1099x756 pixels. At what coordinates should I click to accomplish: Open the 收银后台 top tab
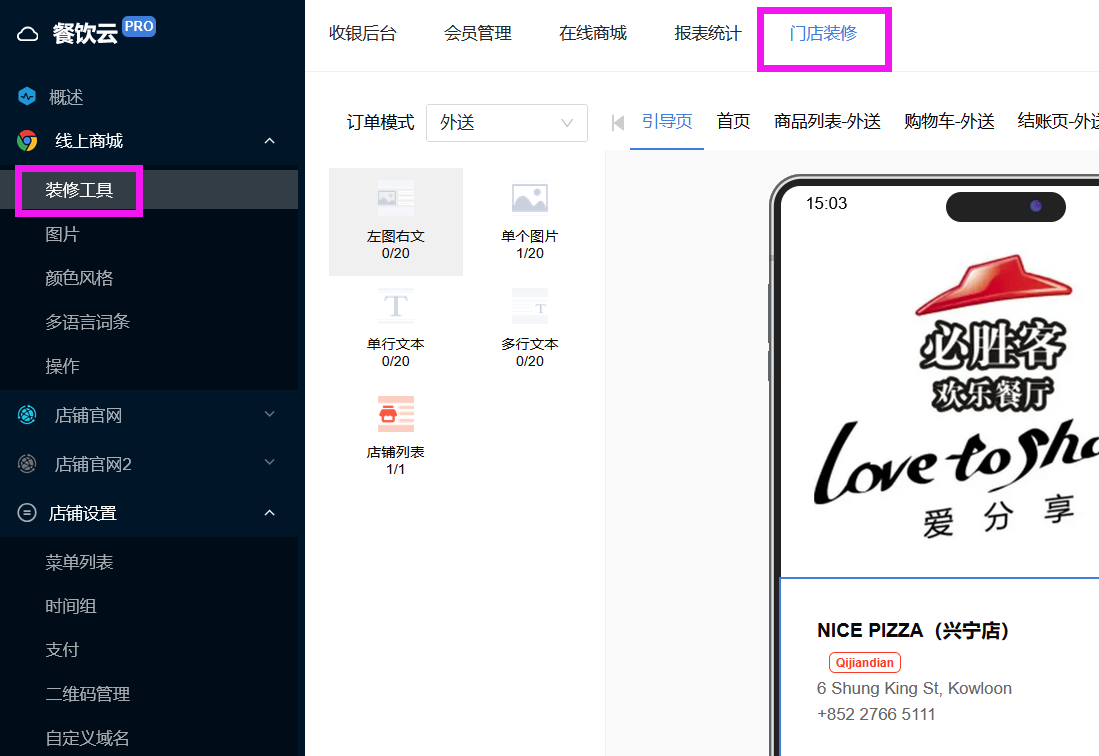click(x=362, y=33)
